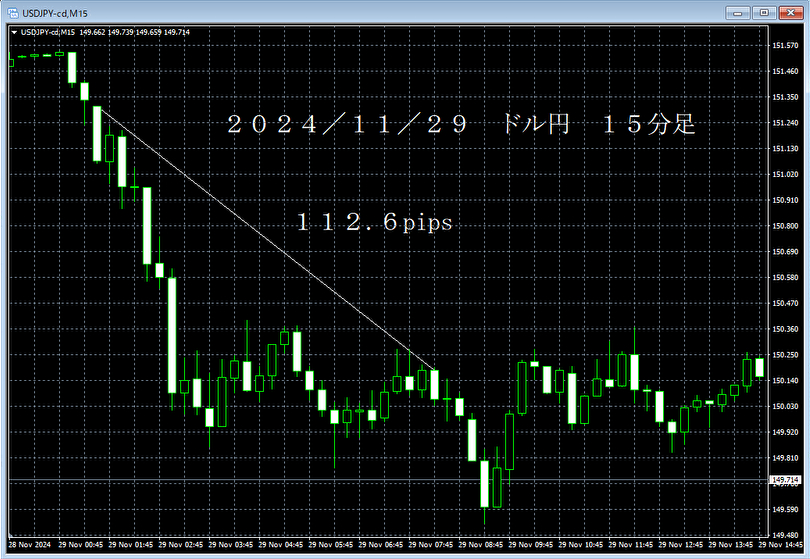This screenshot has height=559, width=810.
Task: Click price level 150.910 on the scale
Action: pyautogui.click(x=785, y=200)
